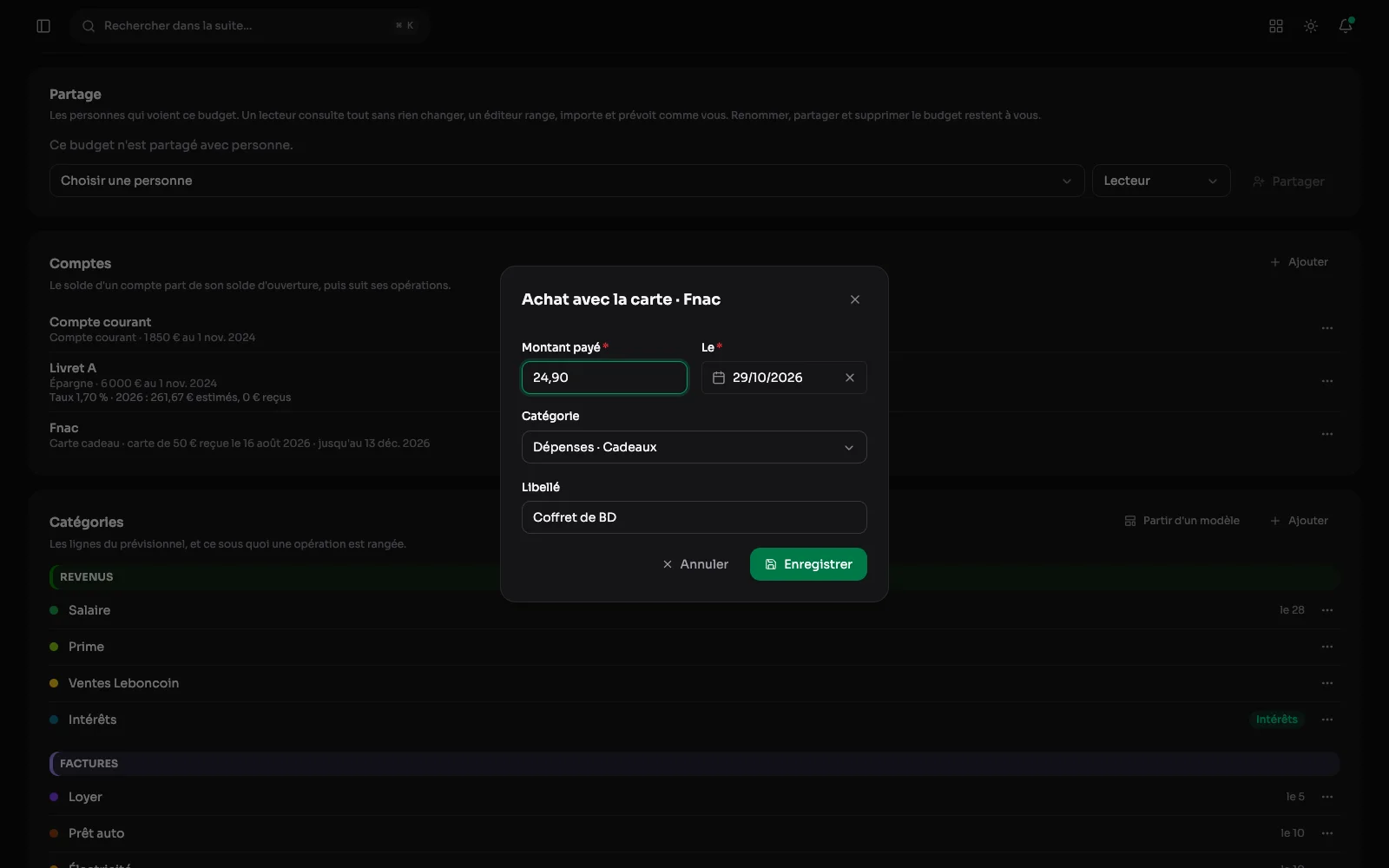Click the REVENUS group header
The width and height of the screenshot is (1389, 868).
point(694,577)
